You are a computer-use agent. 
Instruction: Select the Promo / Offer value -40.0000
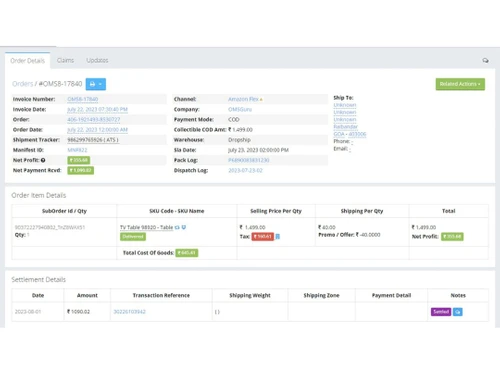[368, 235]
